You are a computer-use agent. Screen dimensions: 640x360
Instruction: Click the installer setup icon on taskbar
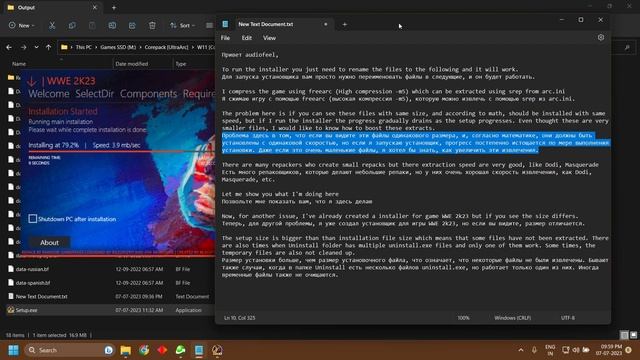(x=217, y=350)
